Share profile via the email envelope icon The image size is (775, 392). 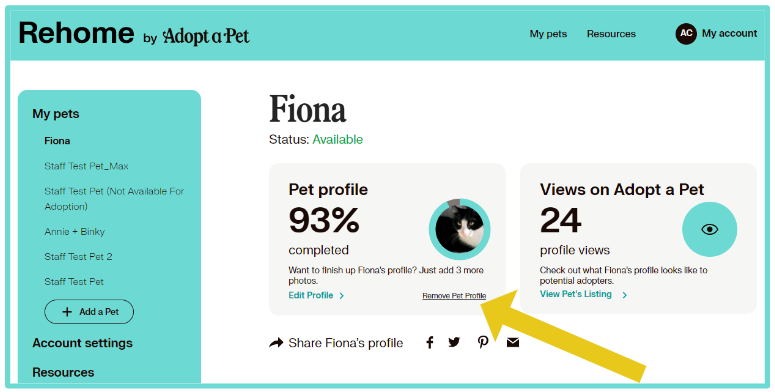(513, 342)
